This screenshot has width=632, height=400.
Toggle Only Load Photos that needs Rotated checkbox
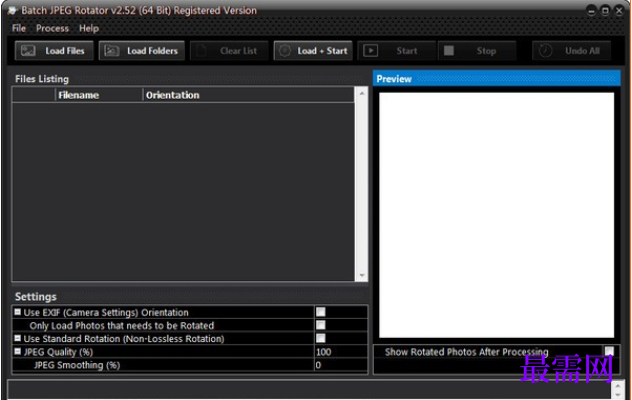[320, 325]
